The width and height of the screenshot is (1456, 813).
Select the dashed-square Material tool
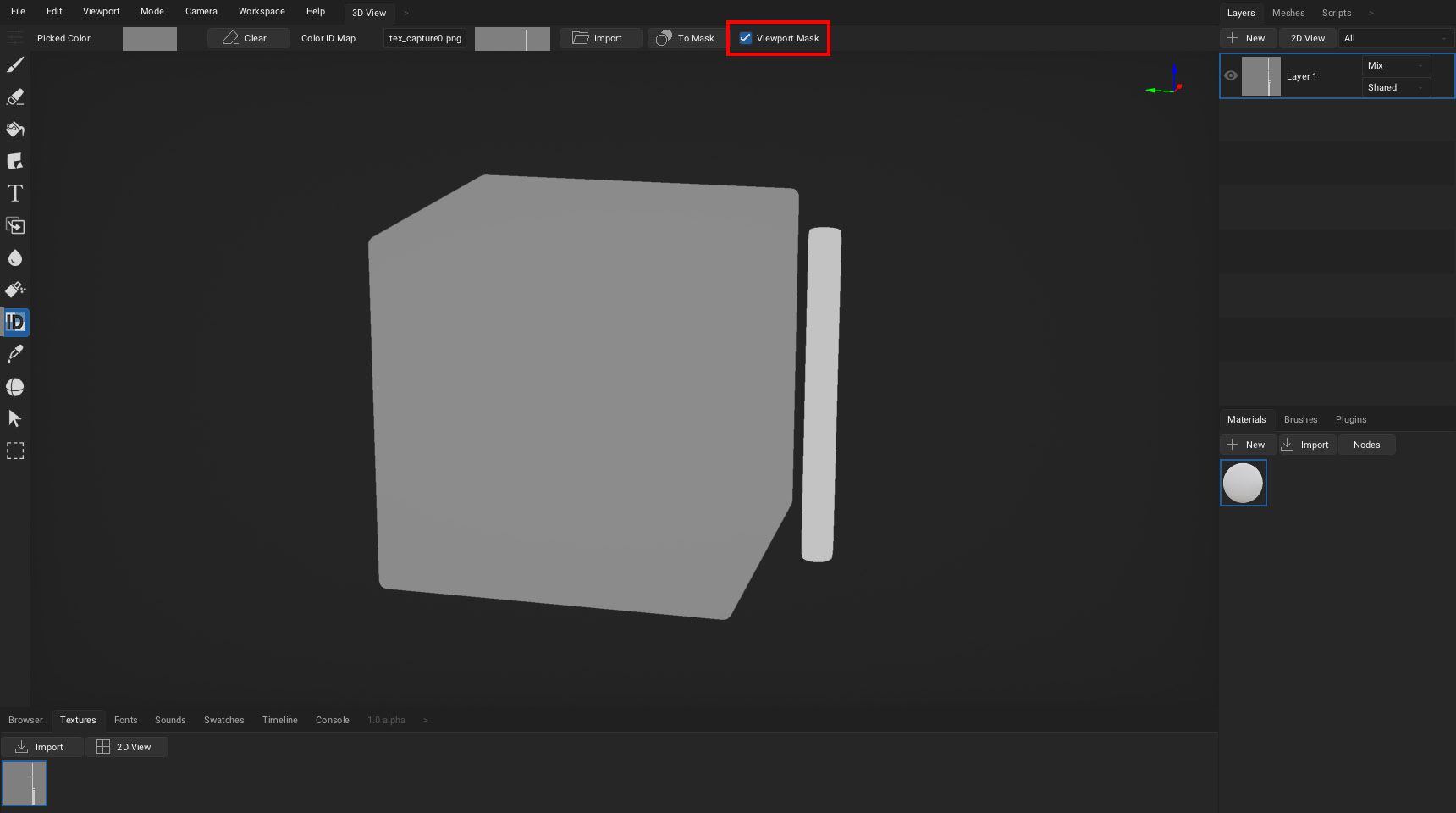pyautogui.click(x=15, y=451)
